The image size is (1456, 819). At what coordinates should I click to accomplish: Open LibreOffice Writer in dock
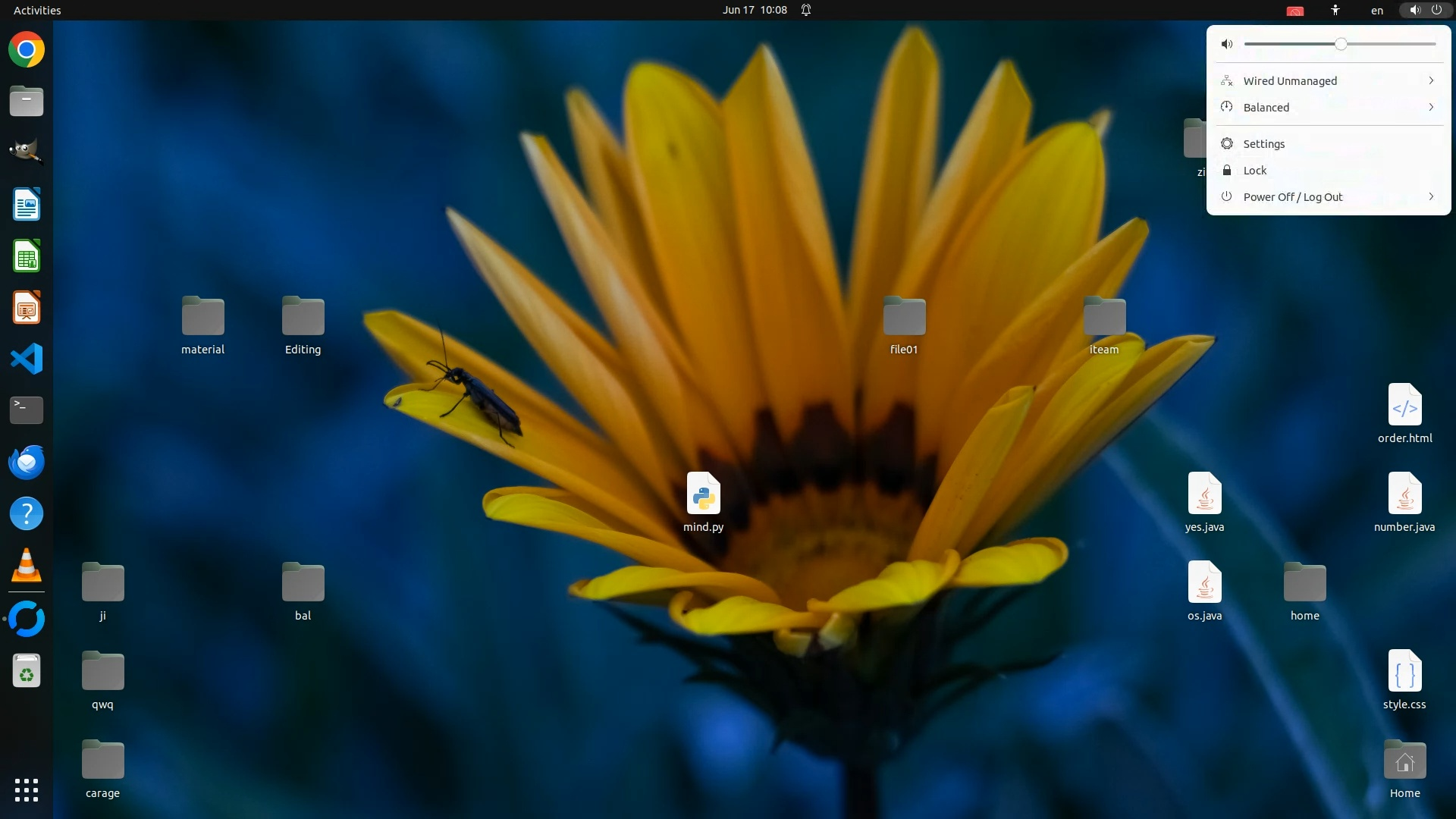(27, 204)
